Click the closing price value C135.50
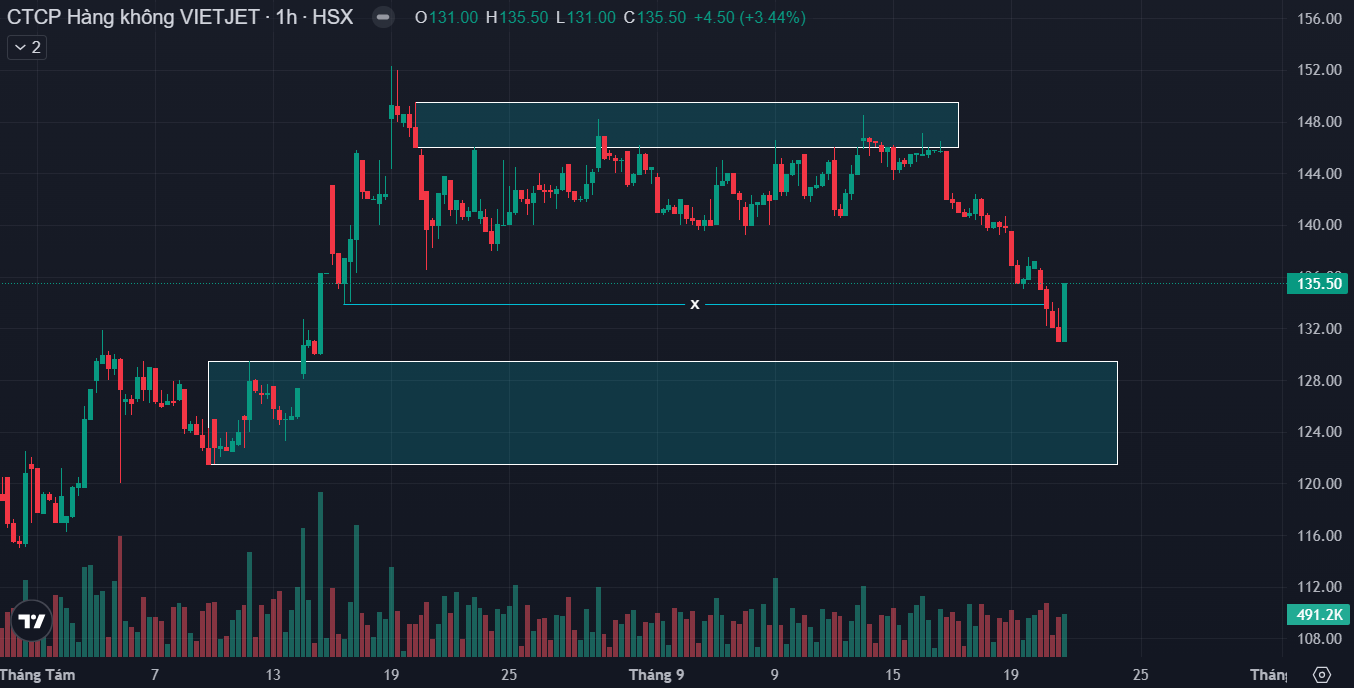The image size is (1354, 688). (655, 18)
